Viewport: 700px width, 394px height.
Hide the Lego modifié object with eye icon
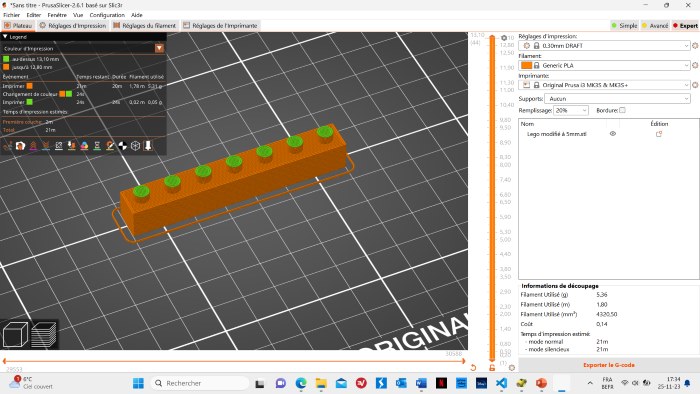pyautogui.click(x=612, y=134)
